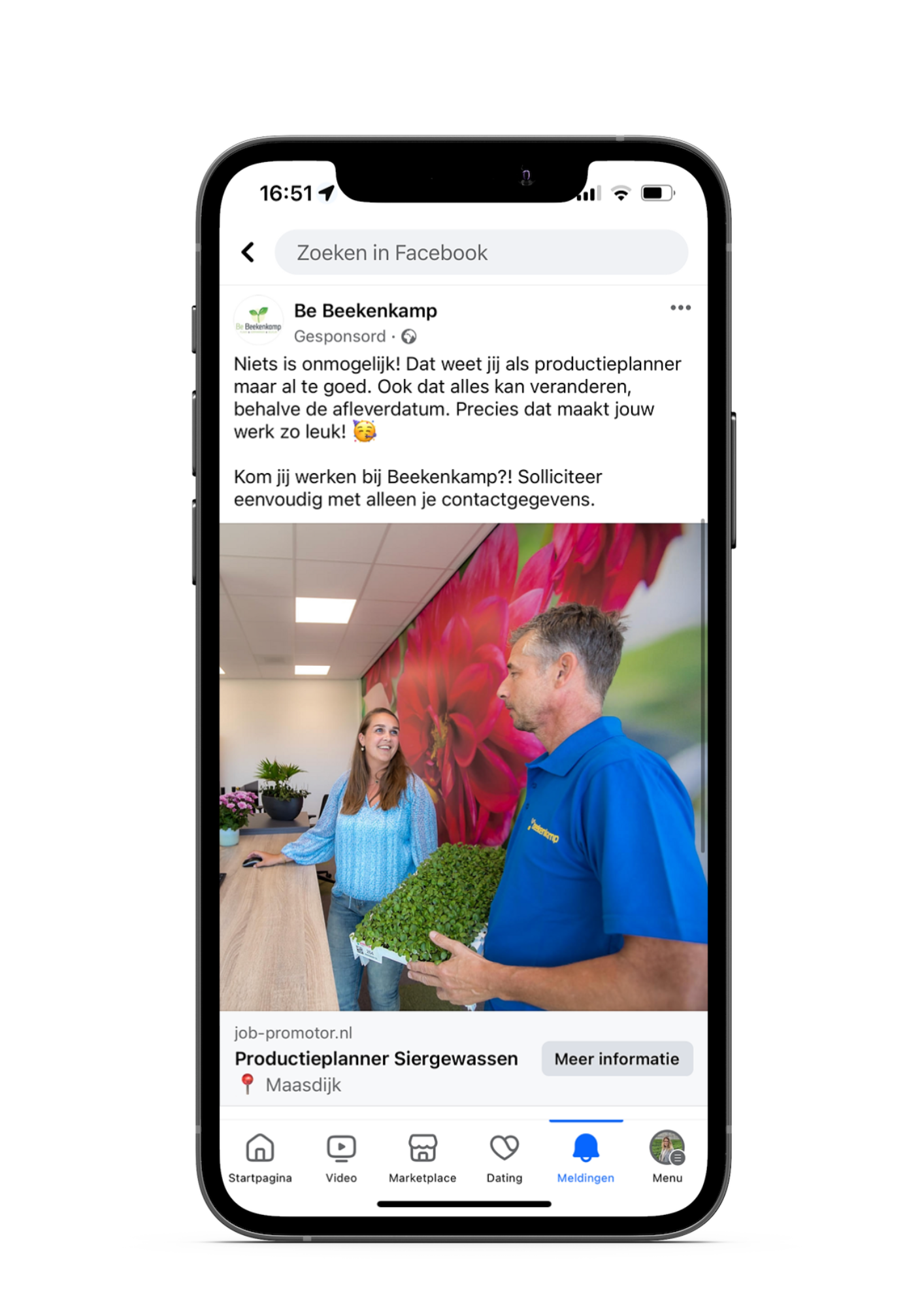924x1307 pixels.
Task: Tap the globe audience icon next to Gesponsord
Action: pos(409,337)
